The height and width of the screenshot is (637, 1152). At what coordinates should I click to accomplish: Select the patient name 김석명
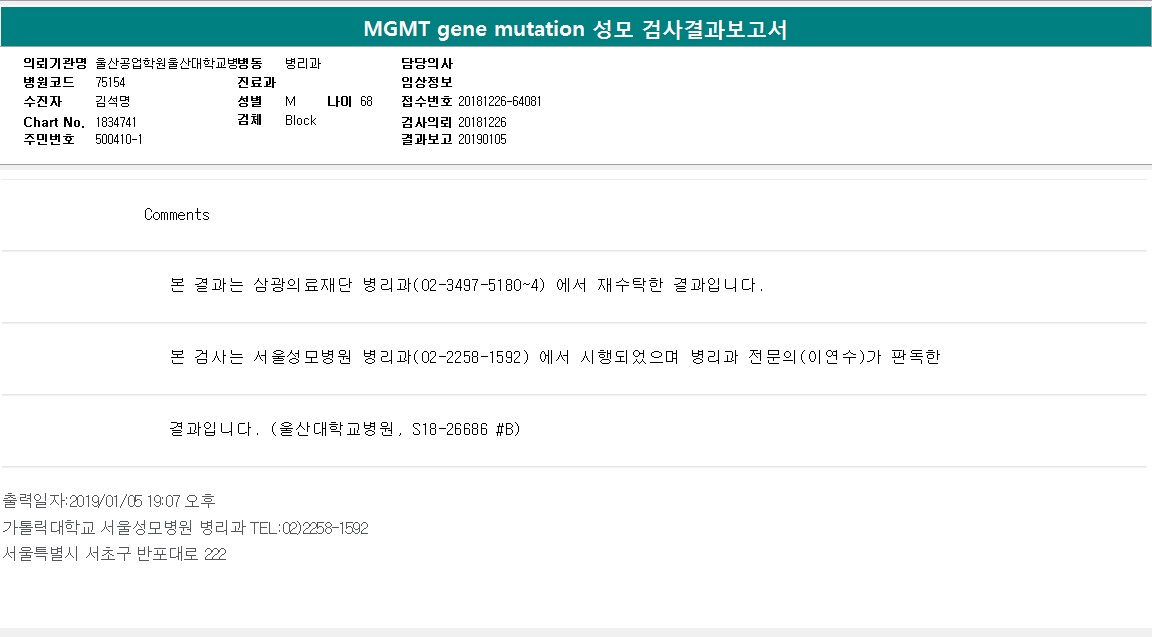(113, 101)
